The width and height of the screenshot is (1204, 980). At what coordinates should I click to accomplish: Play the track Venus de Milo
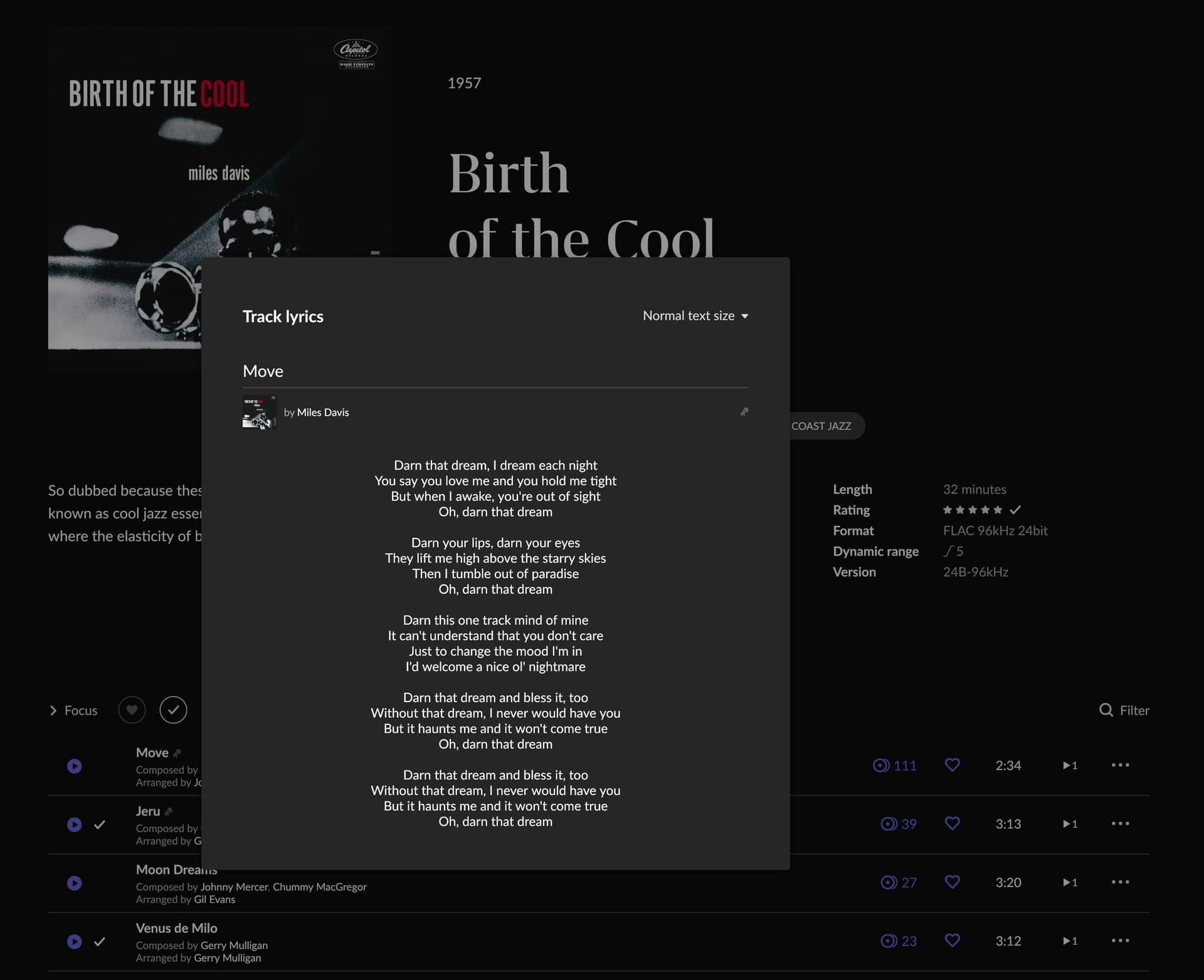pyautogui.click(x=74, y=941)
